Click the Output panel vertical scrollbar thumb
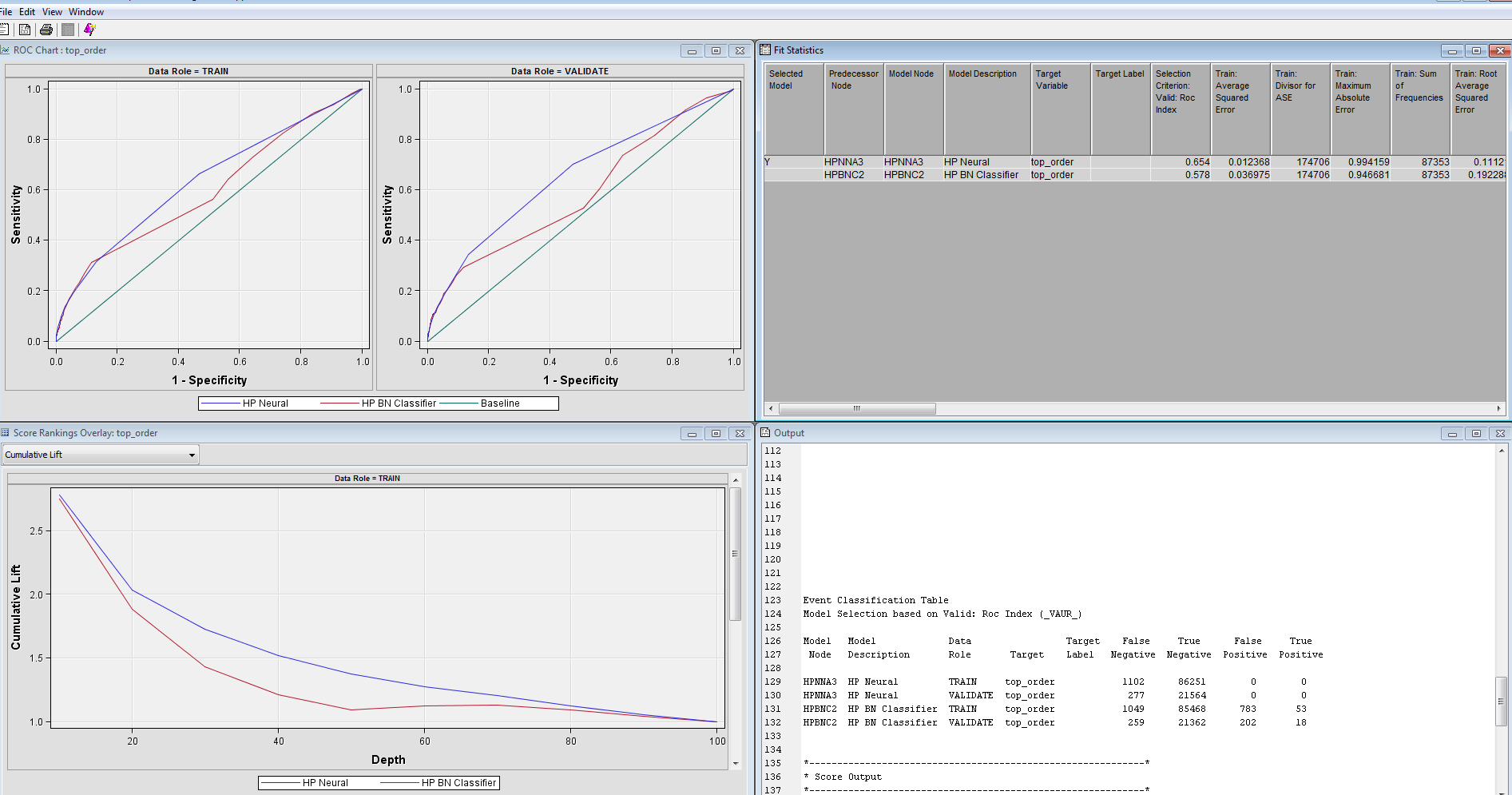The height and width of the screenshot is (795, 1512). point(1500,701)
